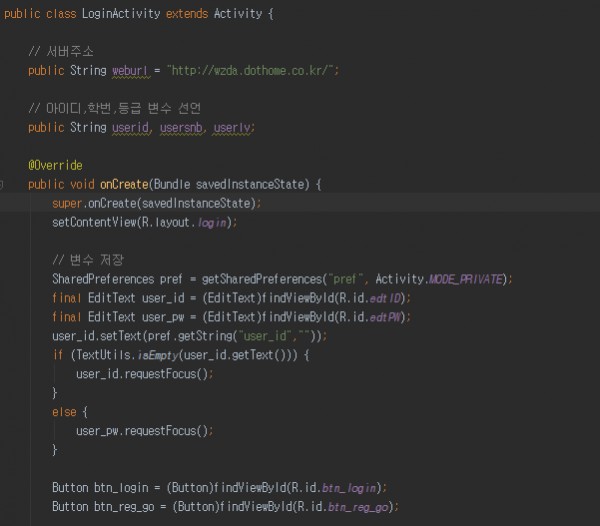Click the setText method call
Screen dimensions: 600x526
121,336
